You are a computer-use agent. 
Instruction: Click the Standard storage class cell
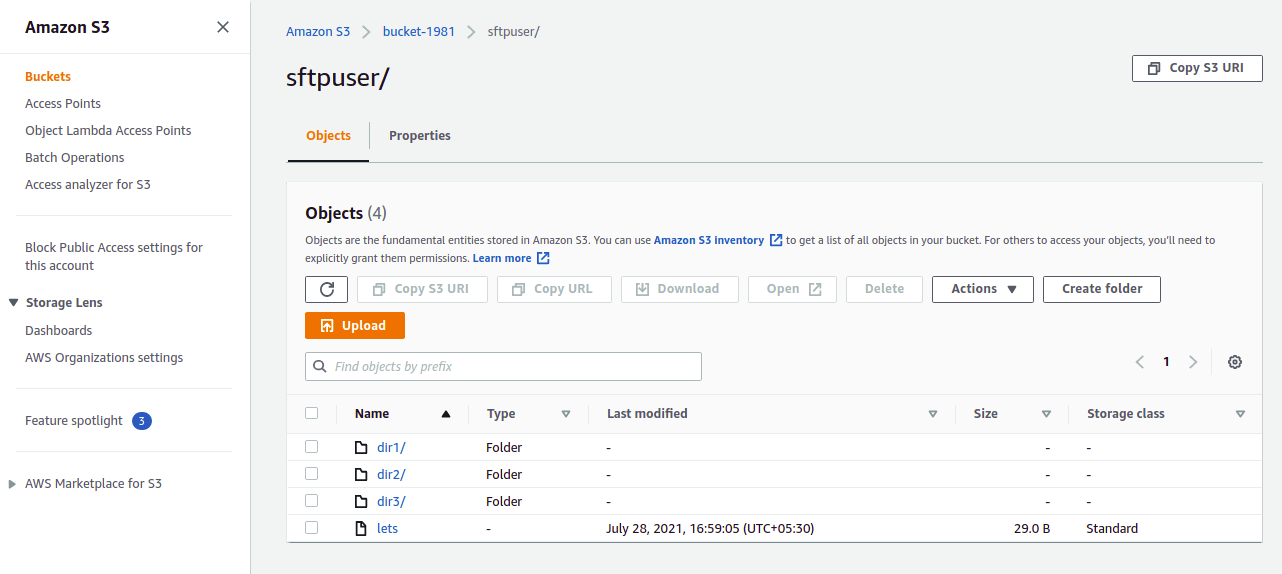1112,529
